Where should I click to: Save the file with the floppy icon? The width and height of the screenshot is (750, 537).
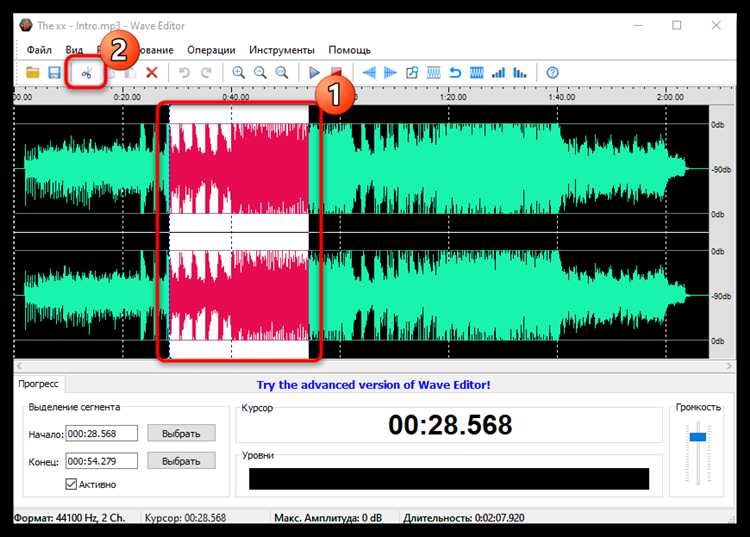(x=55, y=73)
